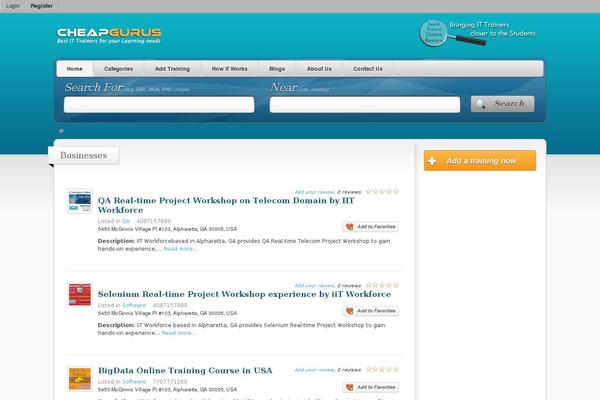Open the Blogs menu item
Viewport: 600px width, 400px height.
[x=277, y=69]
